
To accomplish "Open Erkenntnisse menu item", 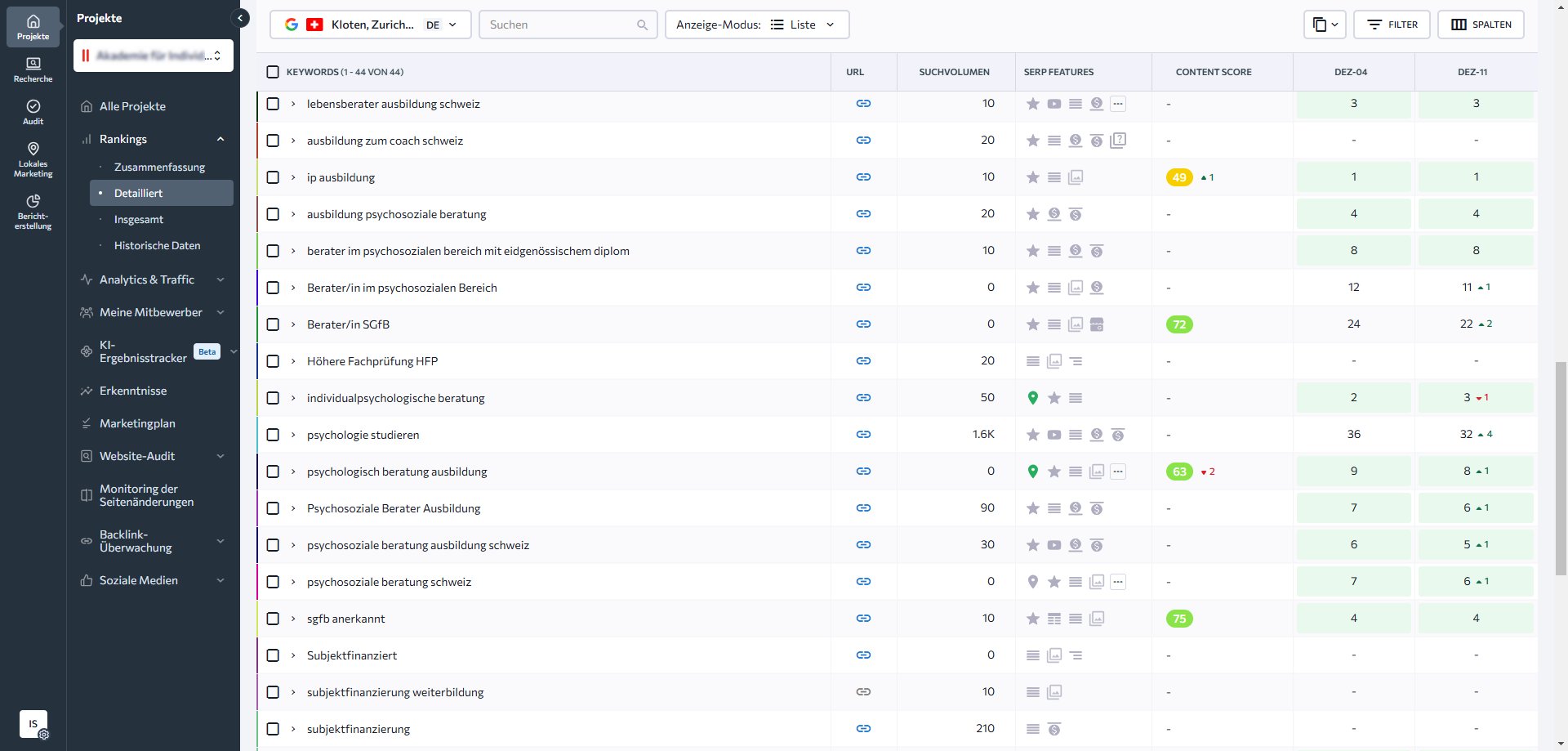I will (133, 391).
